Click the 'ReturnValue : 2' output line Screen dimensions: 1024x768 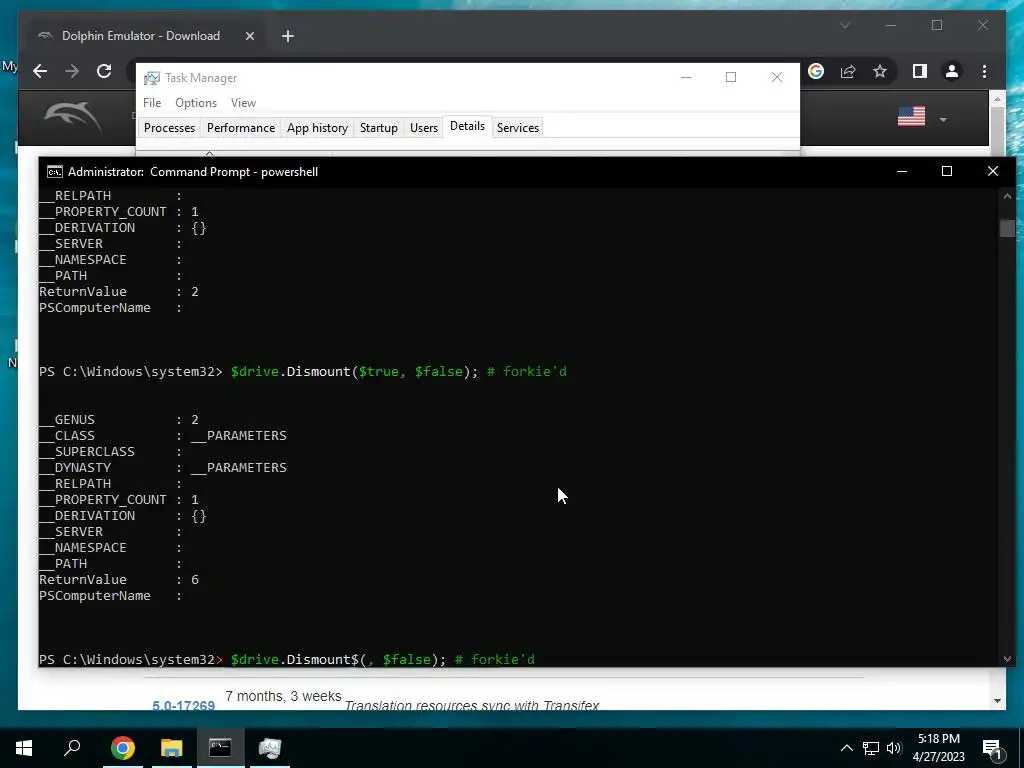[x=119, y=292]
